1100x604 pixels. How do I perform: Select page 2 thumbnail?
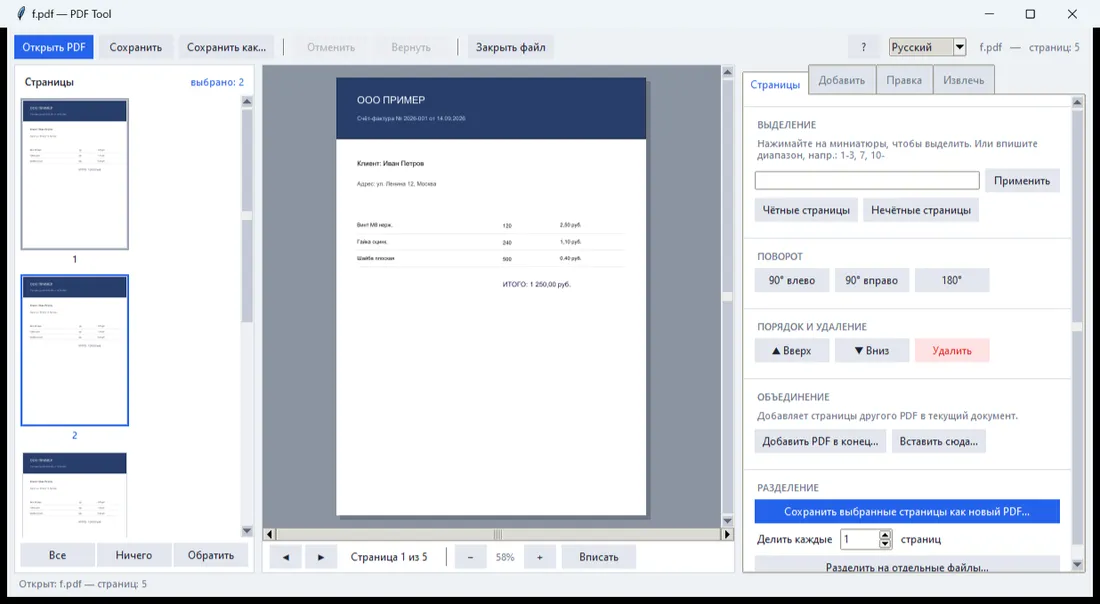74,350
